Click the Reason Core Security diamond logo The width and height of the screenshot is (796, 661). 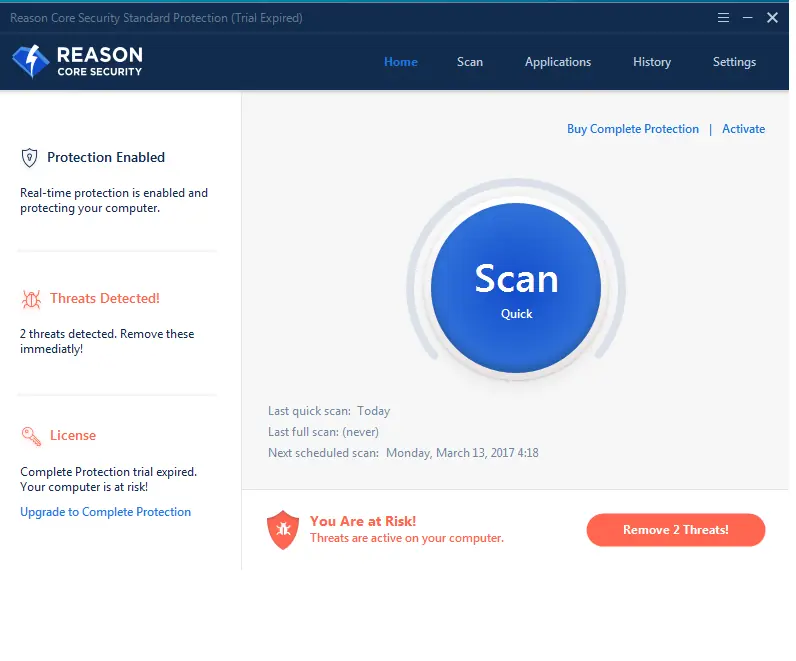coord(31,61)
